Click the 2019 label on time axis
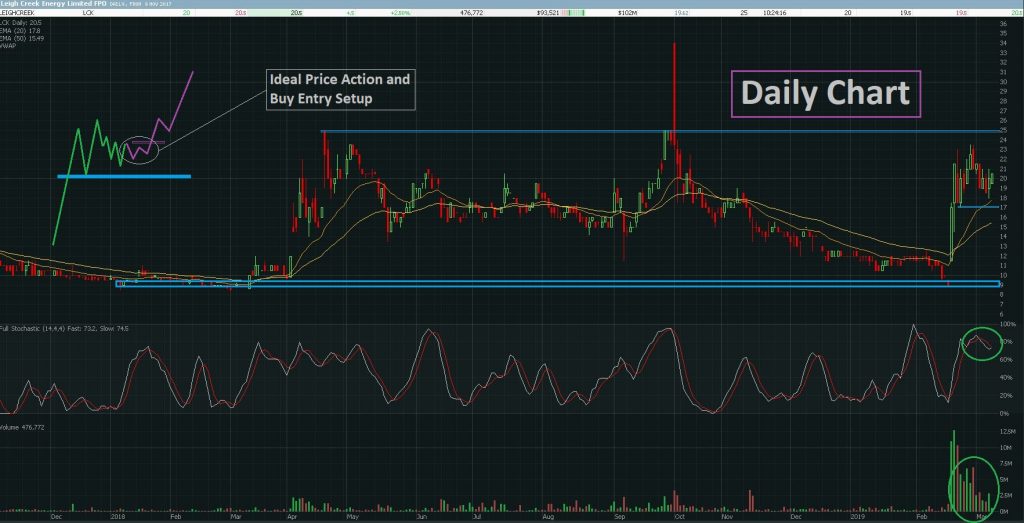Viewport: 1024px width, 523px height. (855, 515)
